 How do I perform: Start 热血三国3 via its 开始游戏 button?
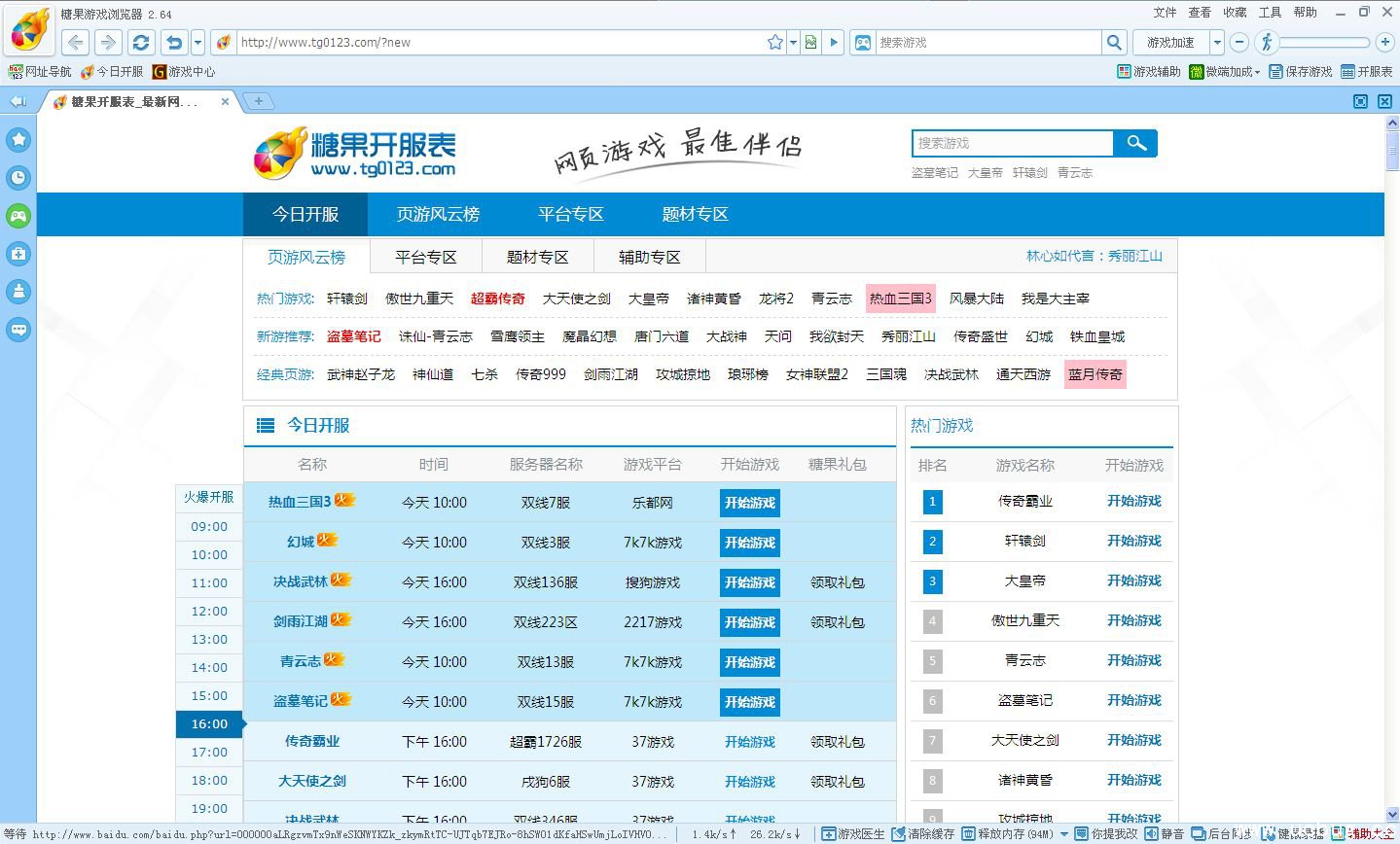pos(749,503)
